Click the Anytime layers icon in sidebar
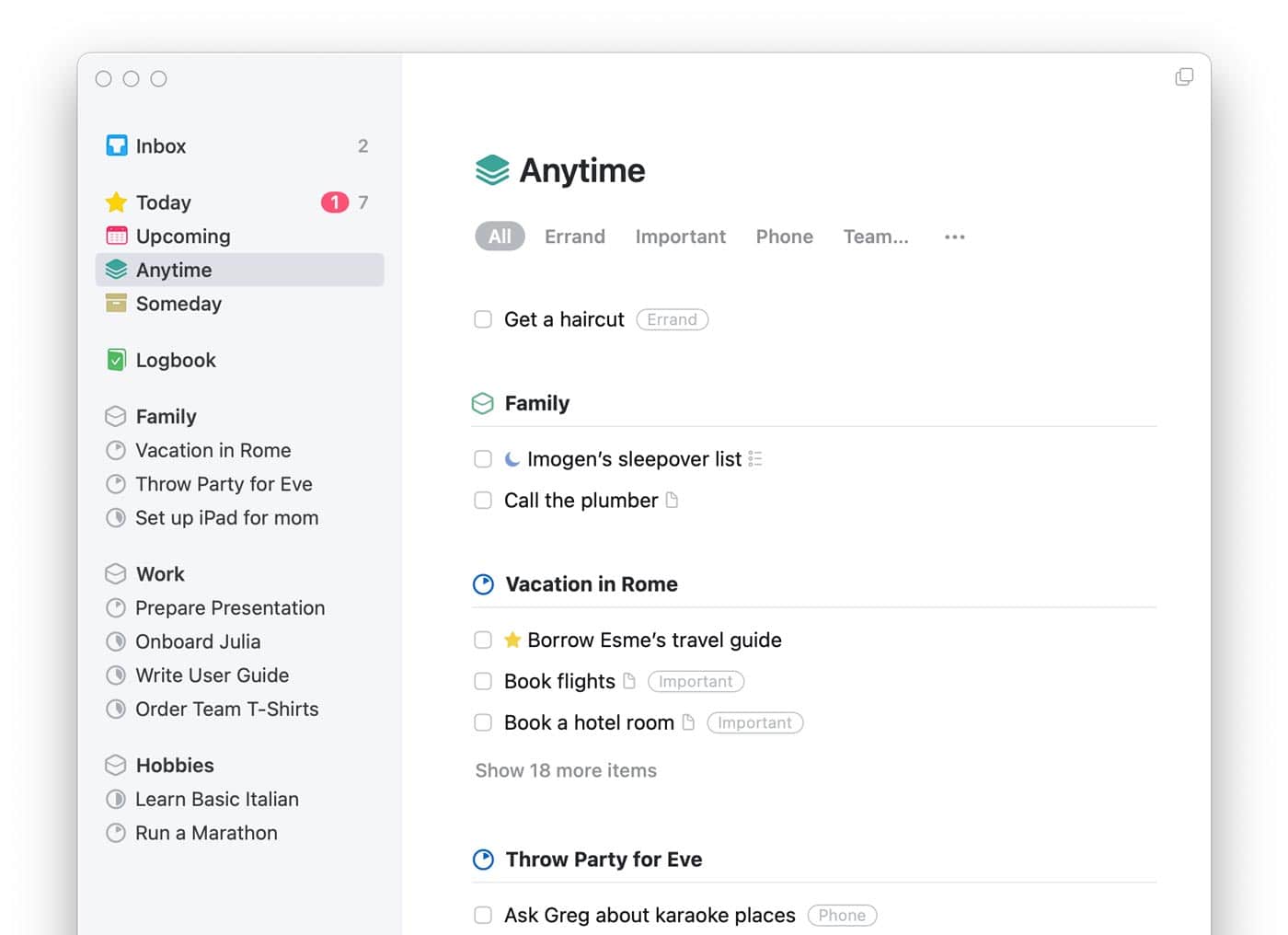The image size is (1288, 935). pyautogui.click(x=116, y=270)
